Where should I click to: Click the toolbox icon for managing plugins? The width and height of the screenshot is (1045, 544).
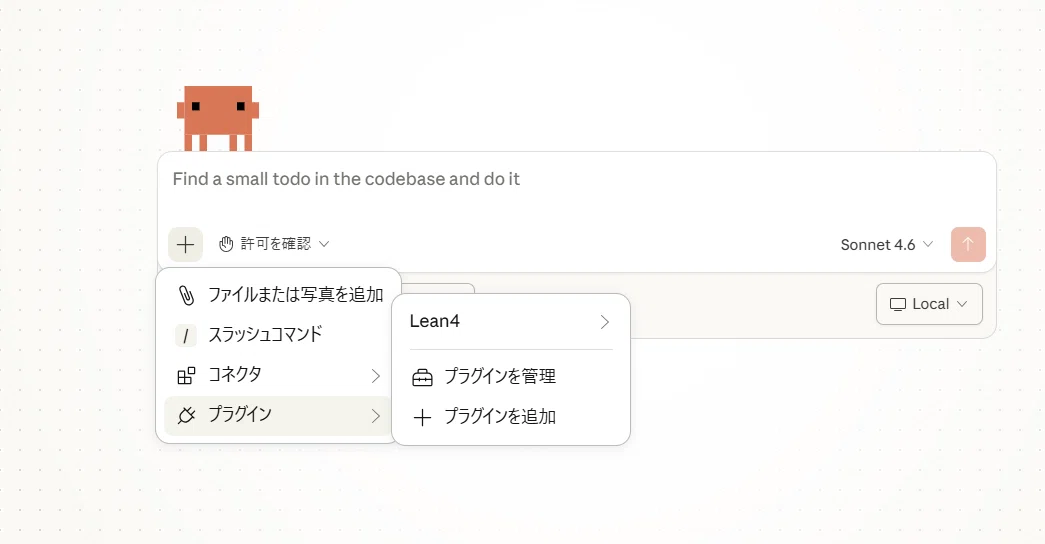pyautogui.click(x=423, y=377)
